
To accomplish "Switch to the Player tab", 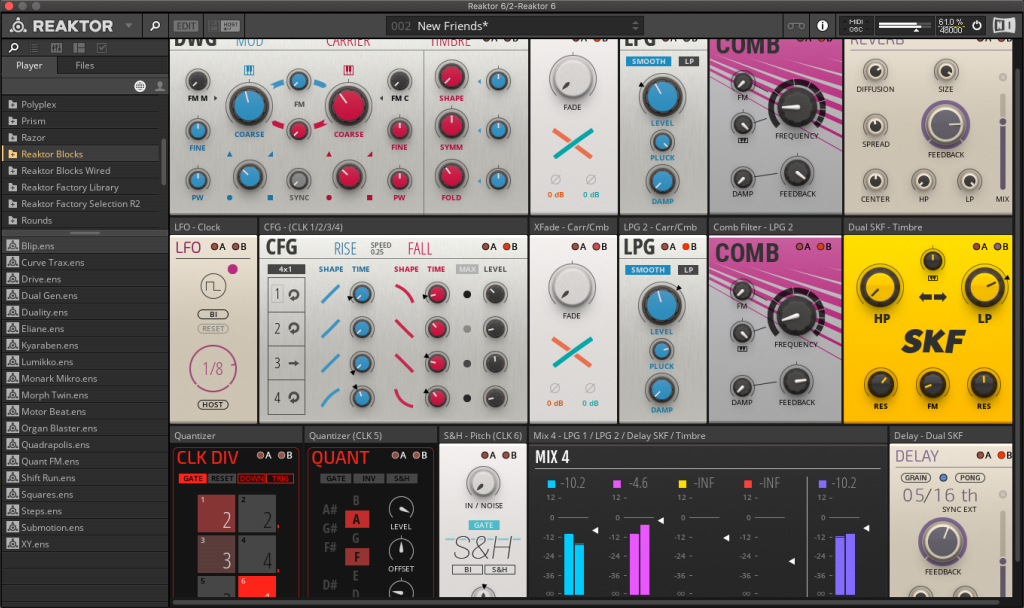I will pyautogui.click(x=29, y=65).
